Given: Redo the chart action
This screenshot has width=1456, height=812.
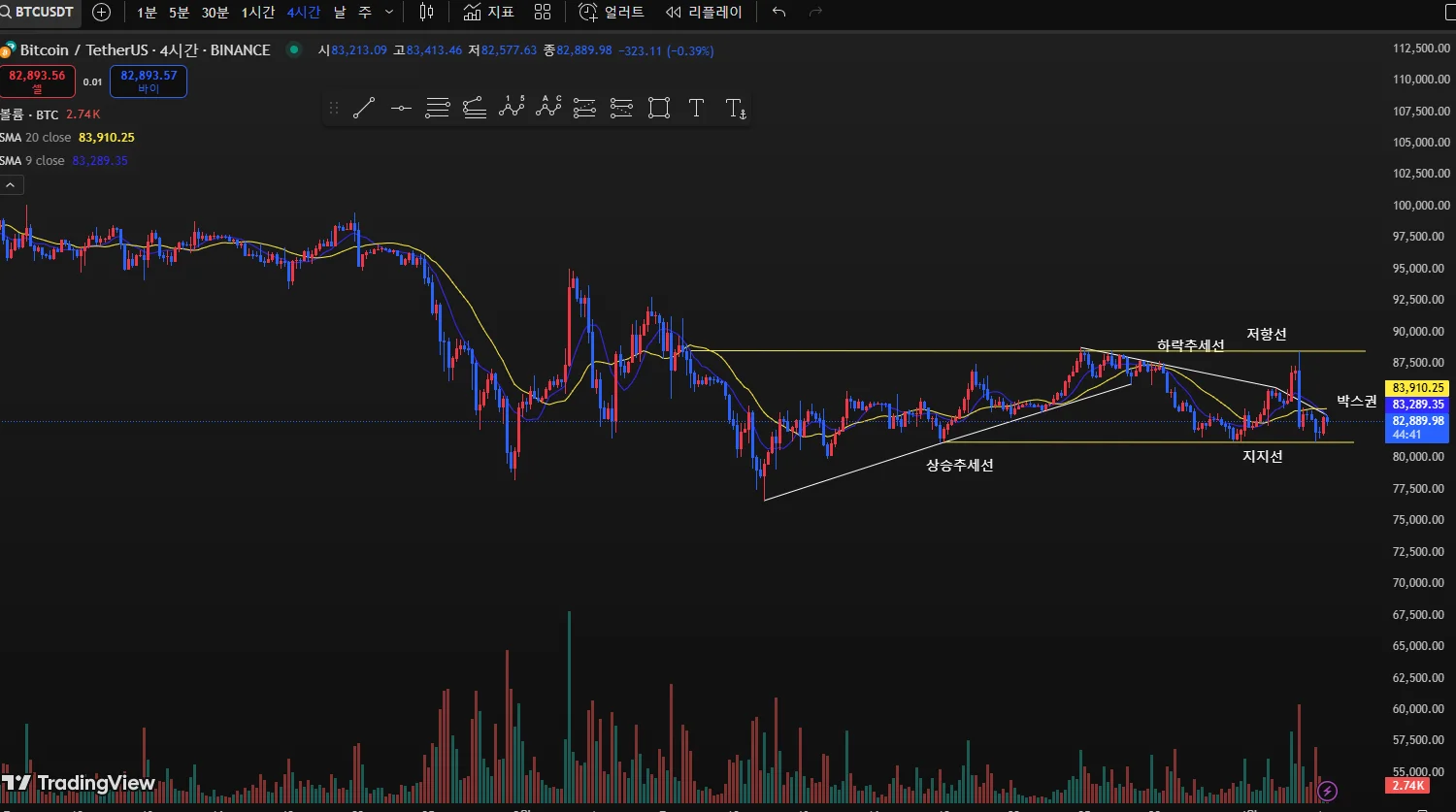Looking at the screenshot, I should [816, 13].
